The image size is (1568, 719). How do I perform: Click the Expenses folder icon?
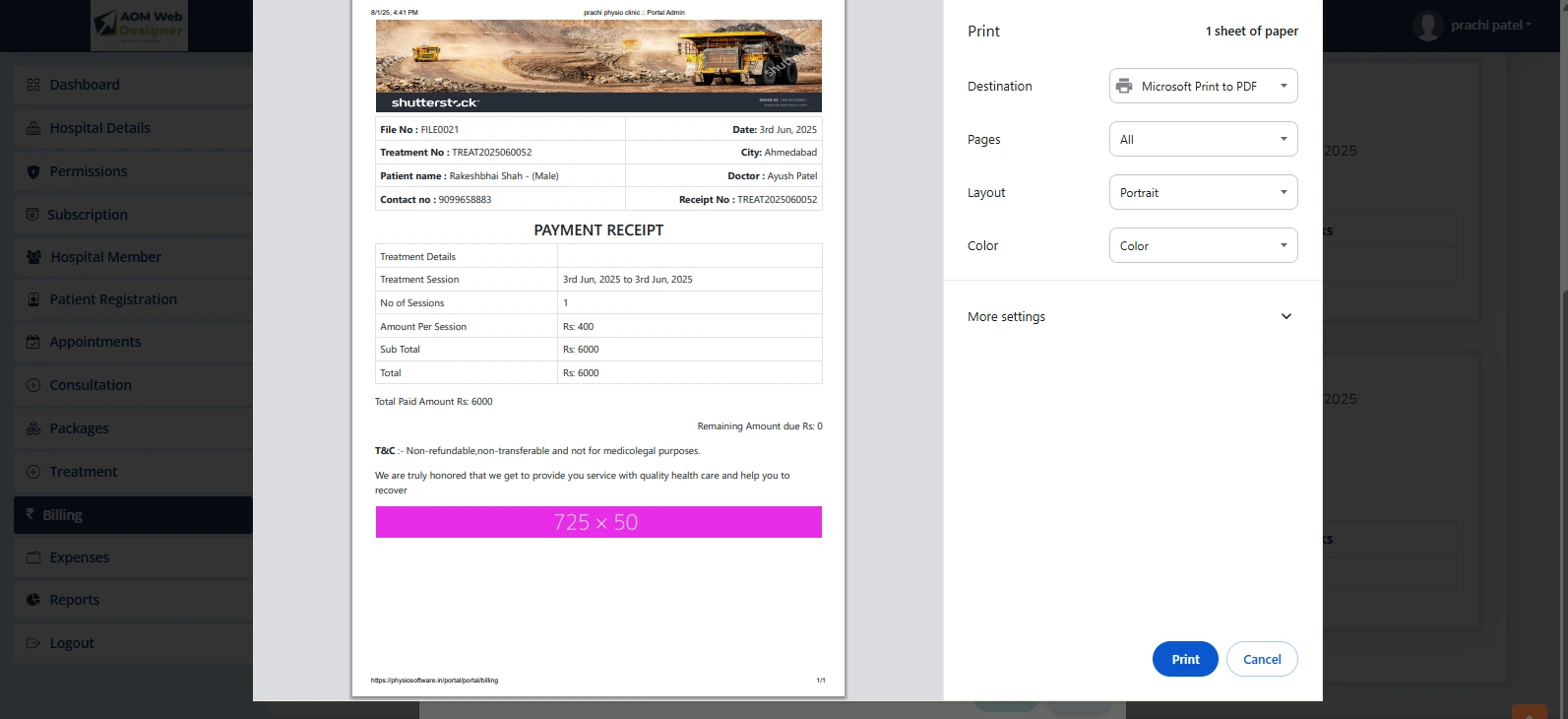coord(33,557)
